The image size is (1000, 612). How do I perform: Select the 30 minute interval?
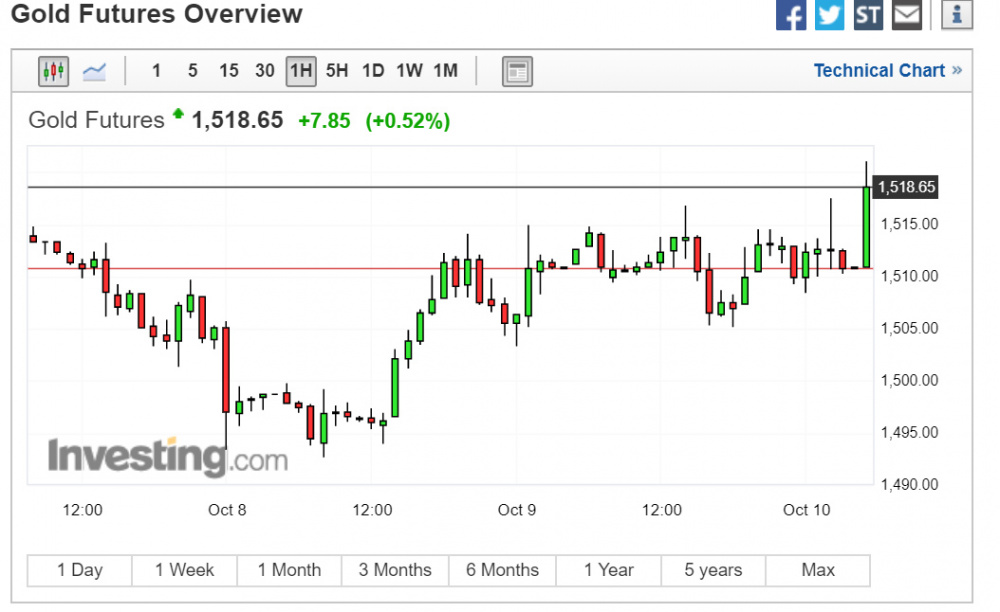click(265, 71)
